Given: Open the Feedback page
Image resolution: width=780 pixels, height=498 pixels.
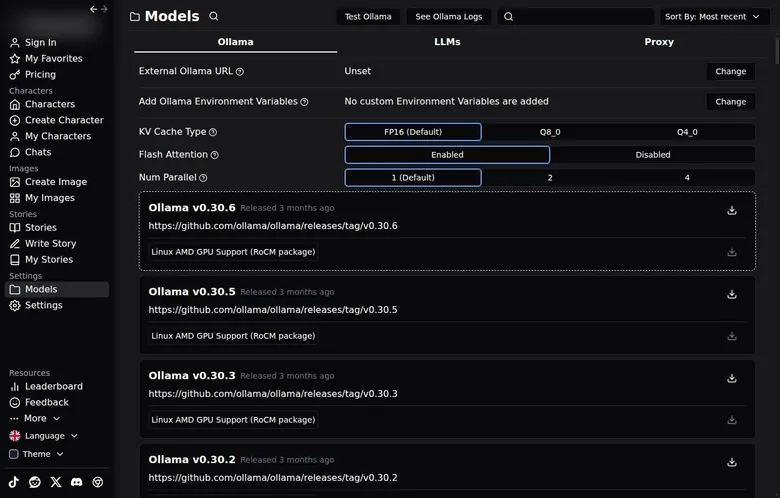Looking at the screenshot, I should pyautogui.click(x=57, y=402).
